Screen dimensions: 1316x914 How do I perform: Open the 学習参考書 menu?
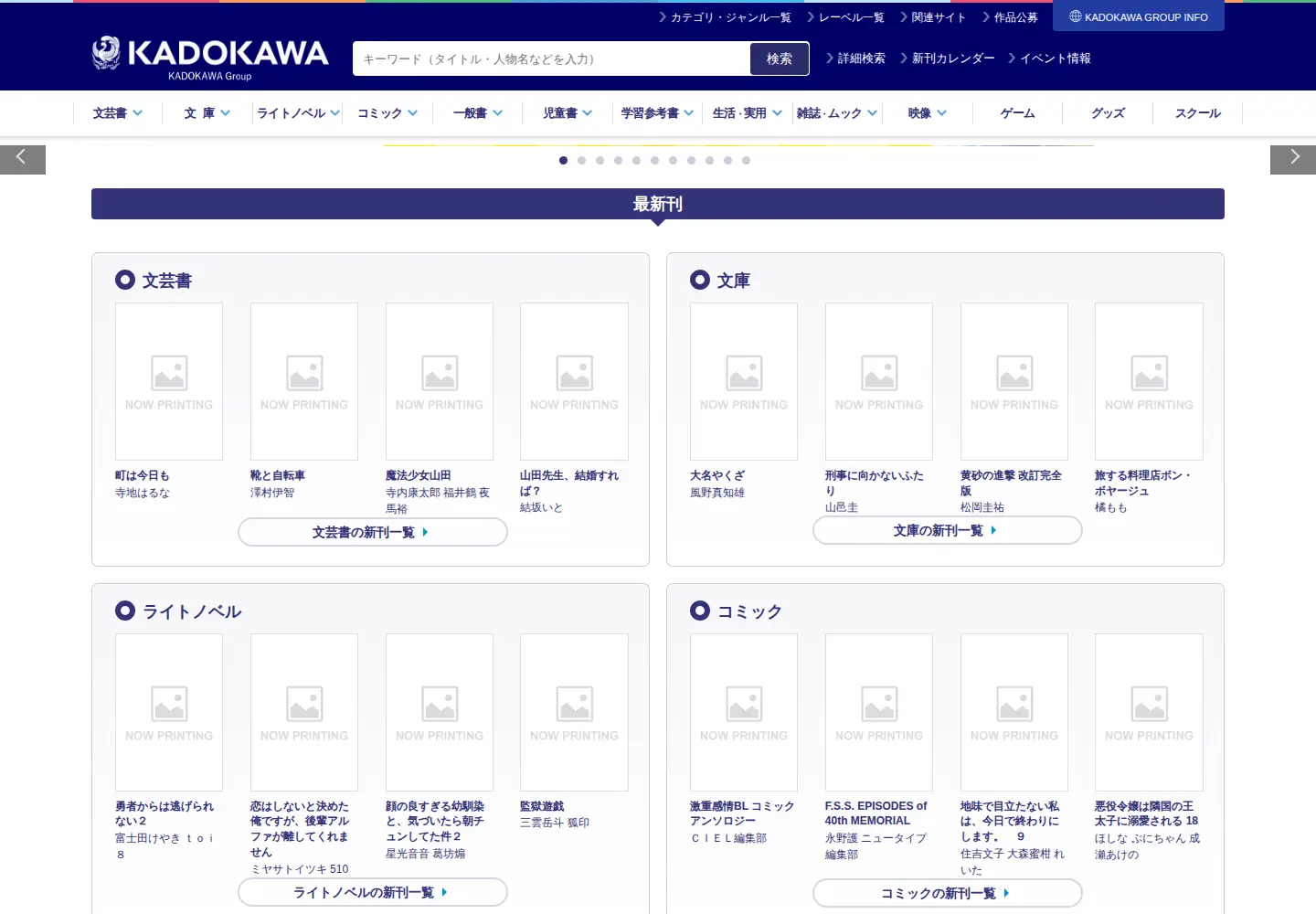click(657, 113)
